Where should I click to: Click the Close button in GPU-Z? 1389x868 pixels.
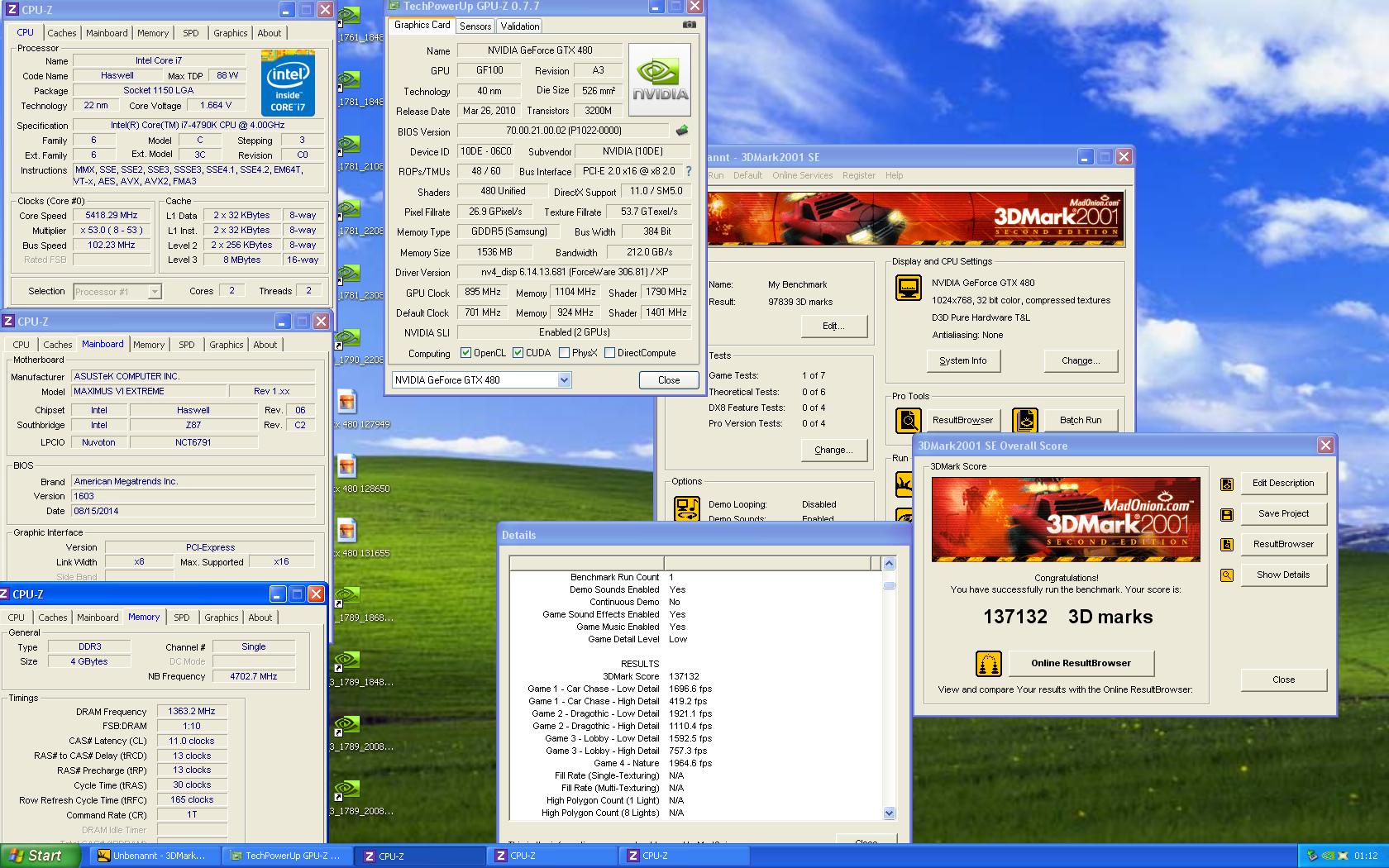669,380
